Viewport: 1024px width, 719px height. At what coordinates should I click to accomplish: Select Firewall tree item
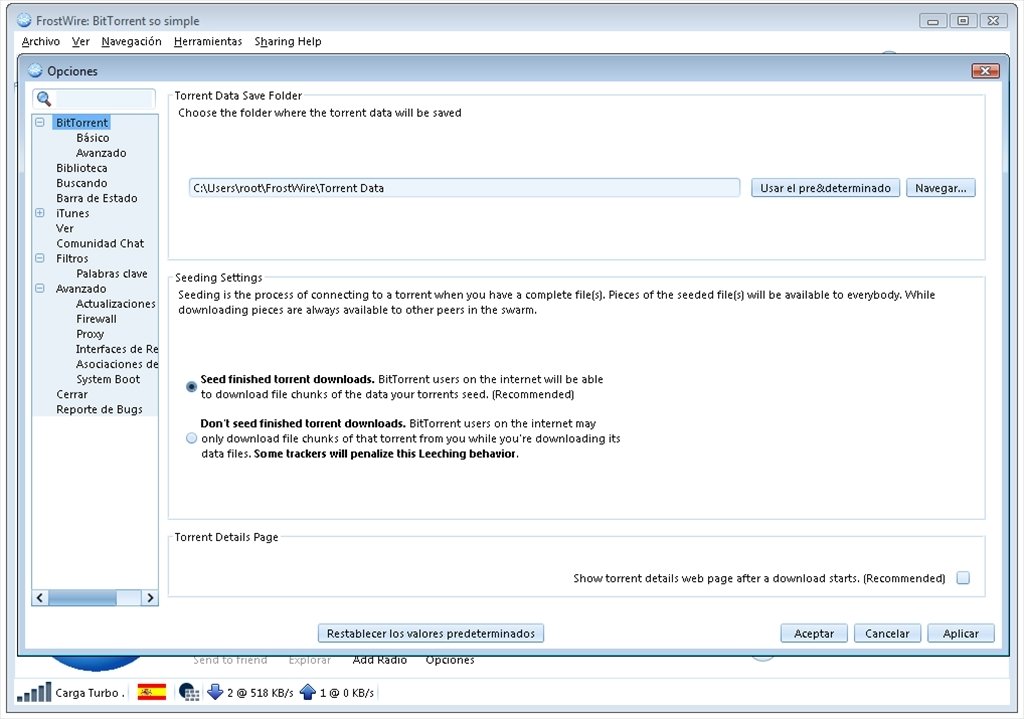click(x=96, y=319)
